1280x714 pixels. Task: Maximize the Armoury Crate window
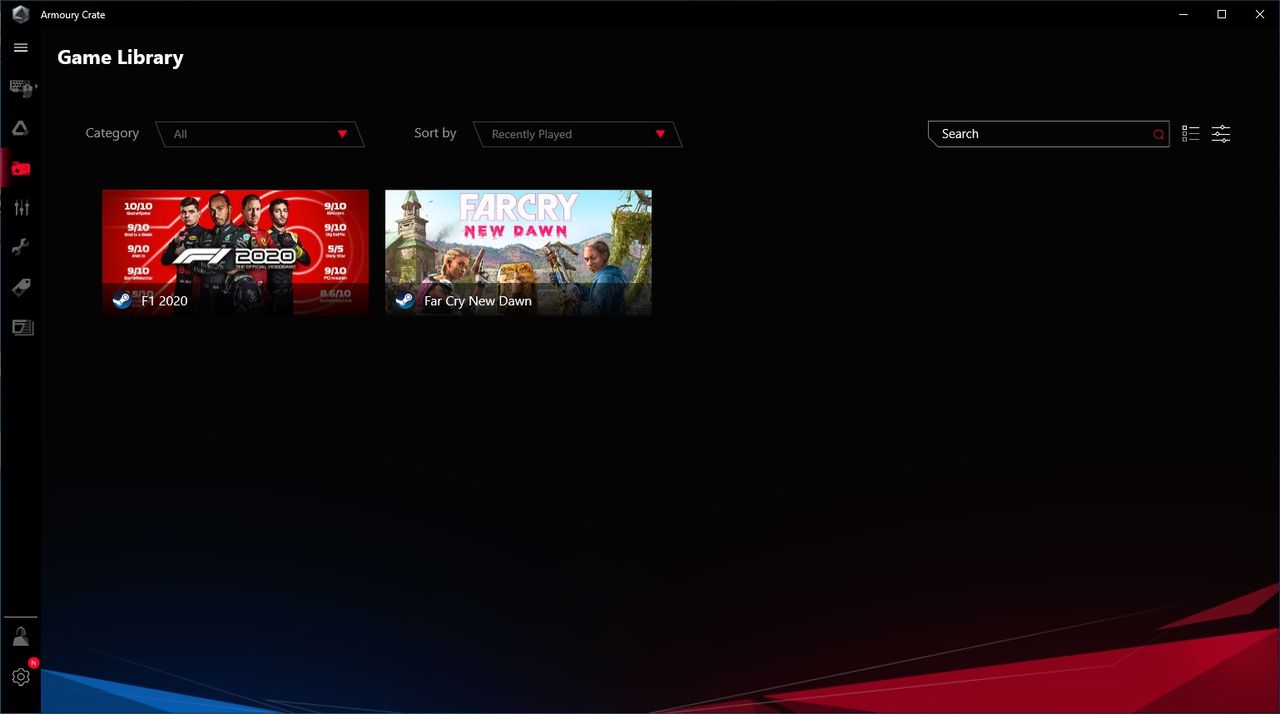pyautogui.click(x=1221, y=14)
